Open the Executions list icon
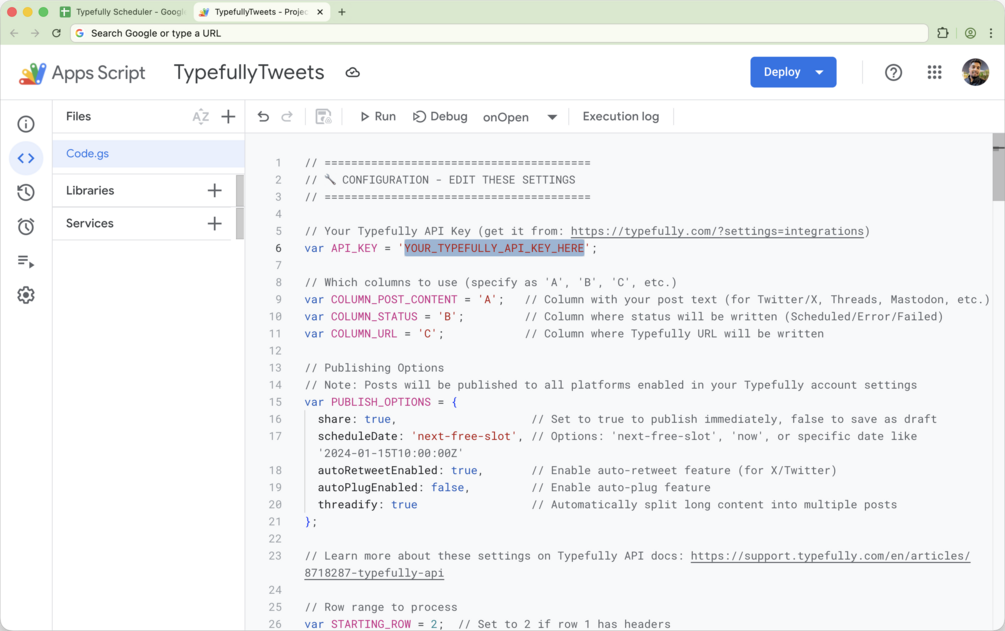1005x631 pixels. (26, 261)
